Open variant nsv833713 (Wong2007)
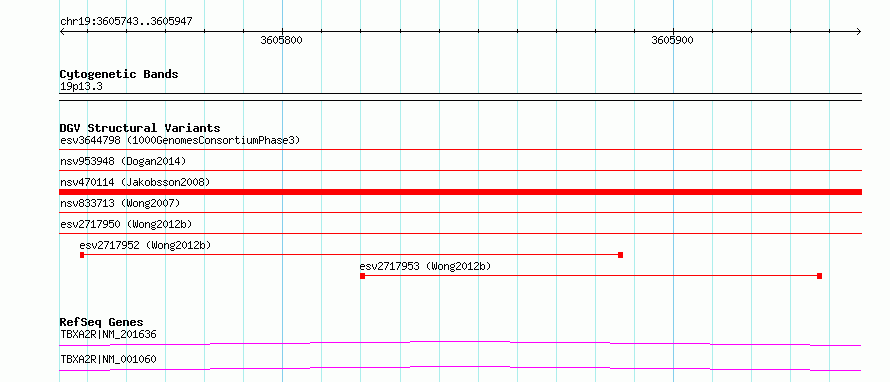The height and width of the screenshot is (382, 890). coord(120,203)
